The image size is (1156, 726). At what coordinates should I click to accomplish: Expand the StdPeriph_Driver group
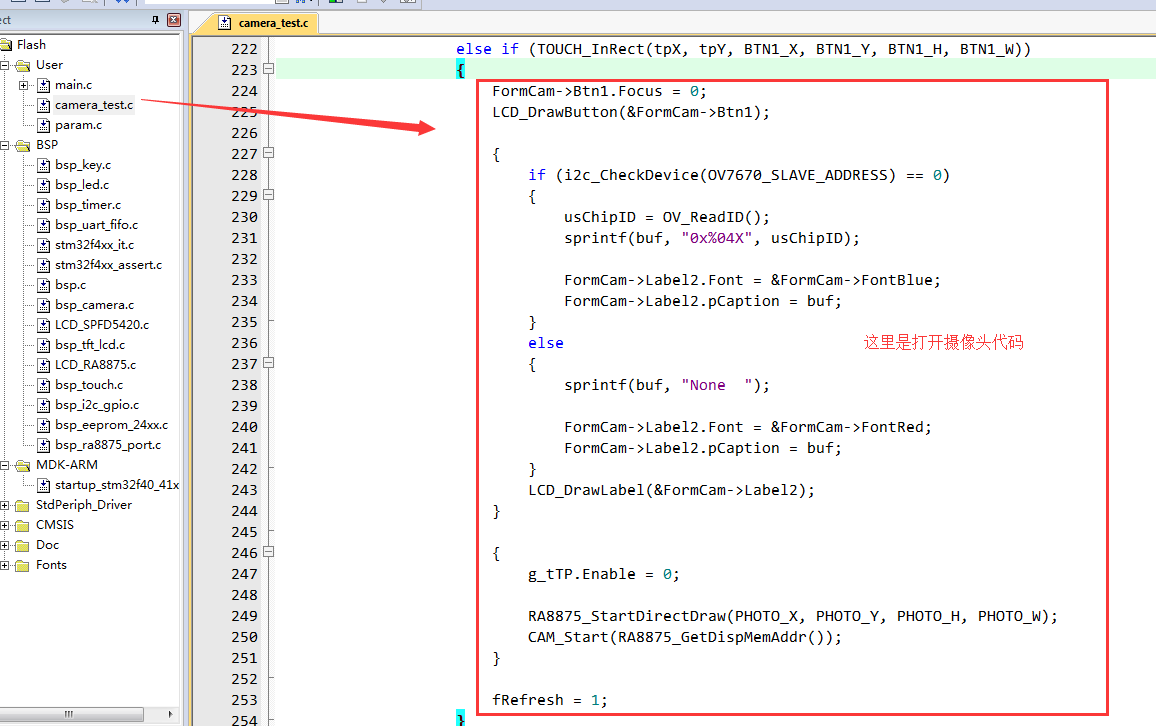[4, 505]
